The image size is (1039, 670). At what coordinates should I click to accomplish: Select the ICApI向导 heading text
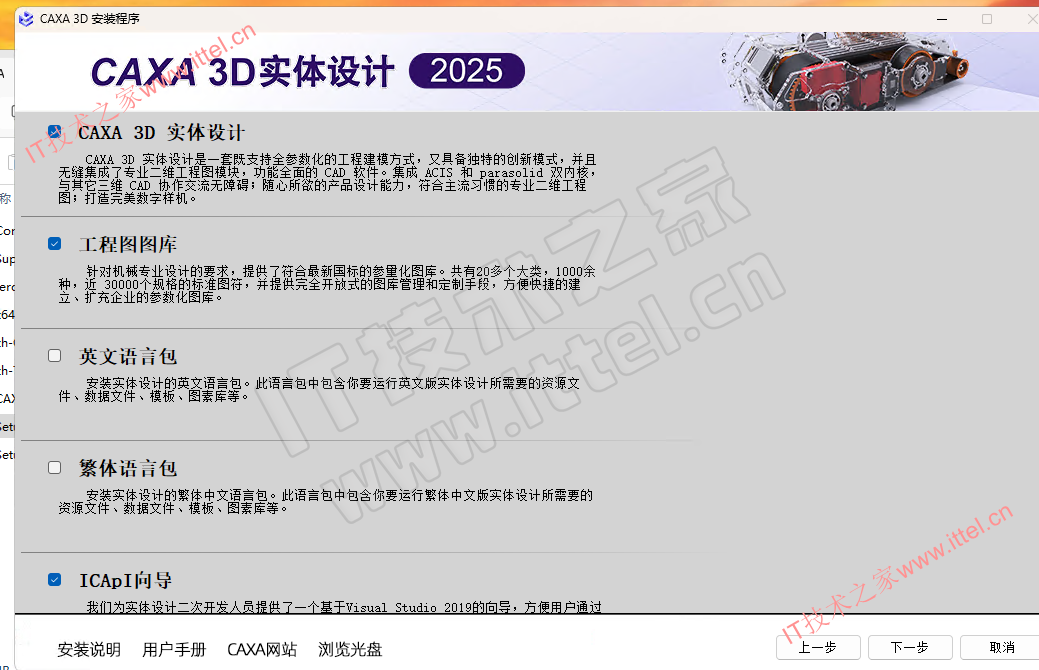[x=125, y=581]
